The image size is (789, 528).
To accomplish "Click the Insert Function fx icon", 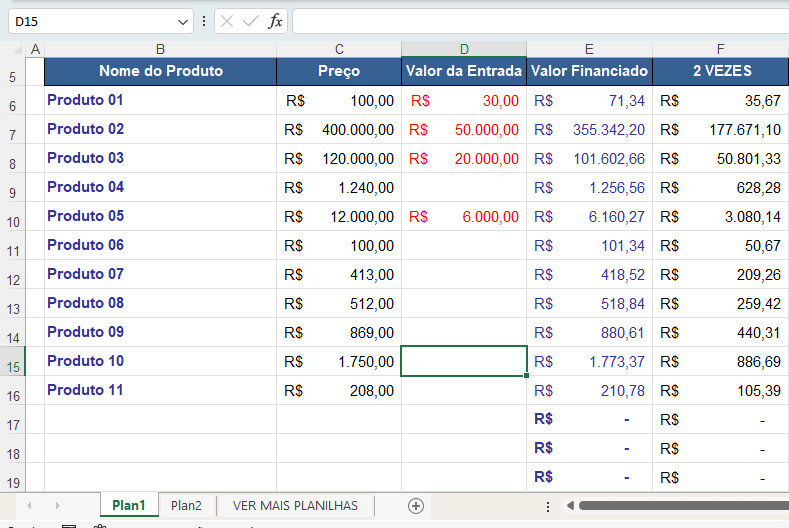I will pyautogui.click(x=275, y=21).
